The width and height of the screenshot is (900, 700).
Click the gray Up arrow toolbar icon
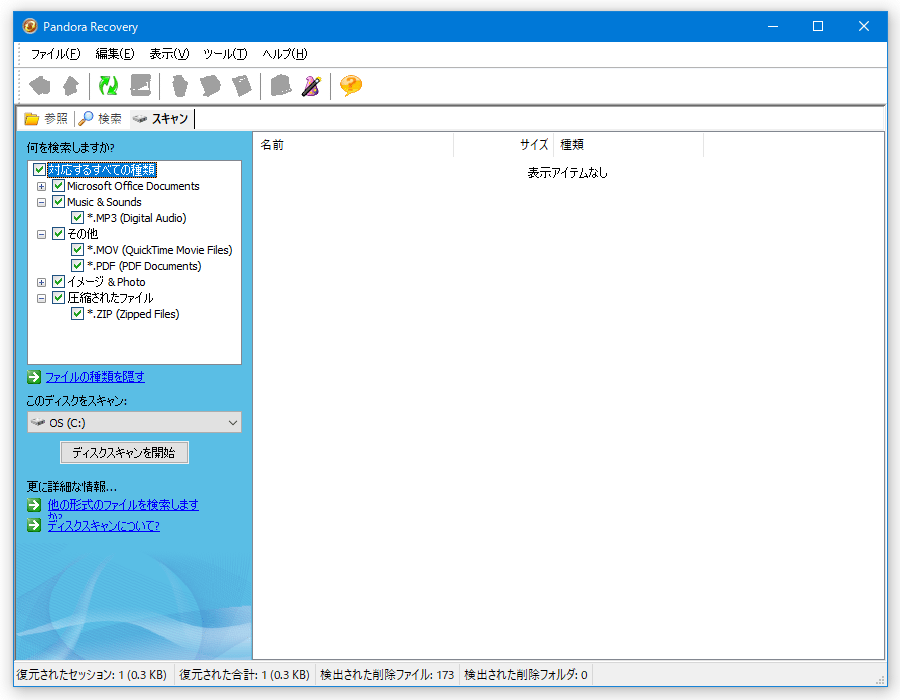(x=71, y=86)
